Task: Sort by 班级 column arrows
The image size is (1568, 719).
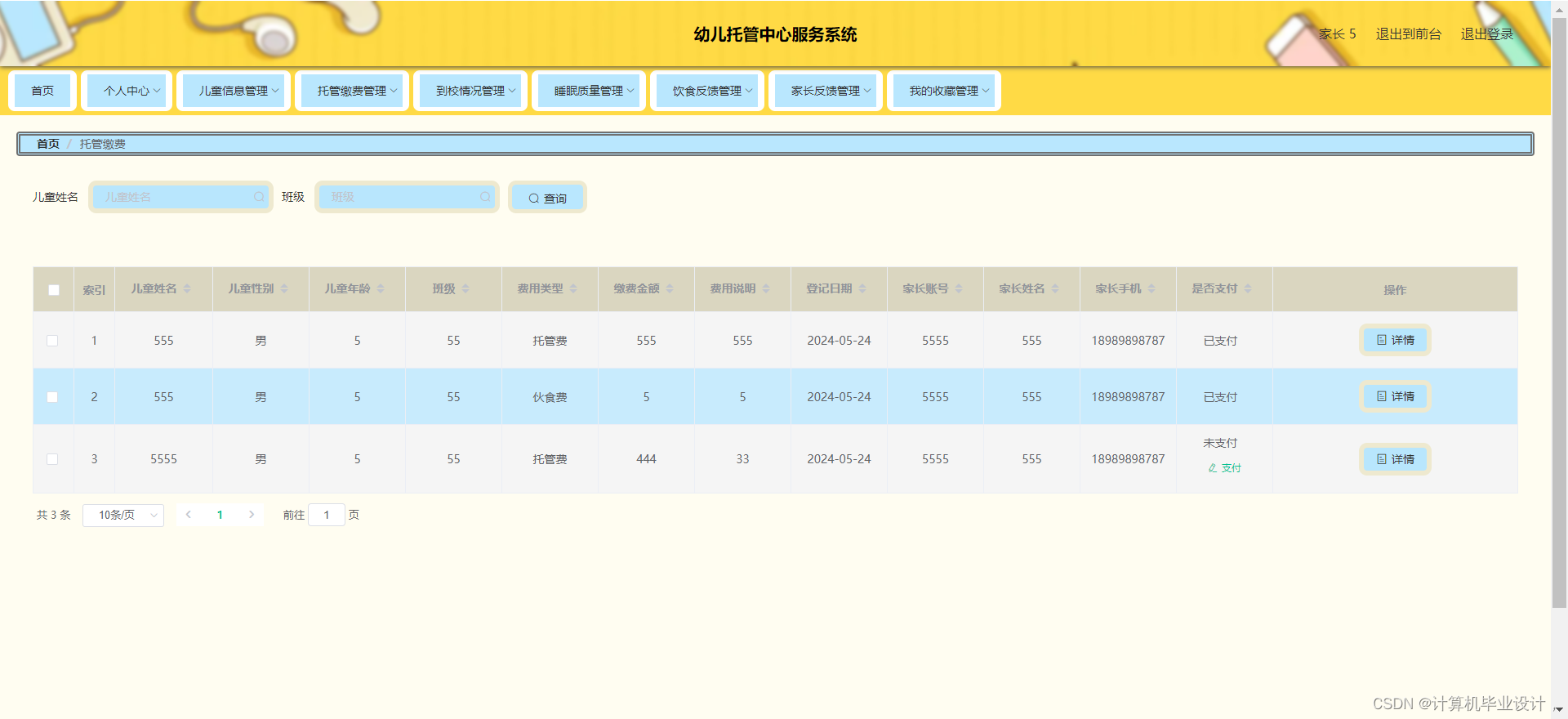Action: [465, 288]
